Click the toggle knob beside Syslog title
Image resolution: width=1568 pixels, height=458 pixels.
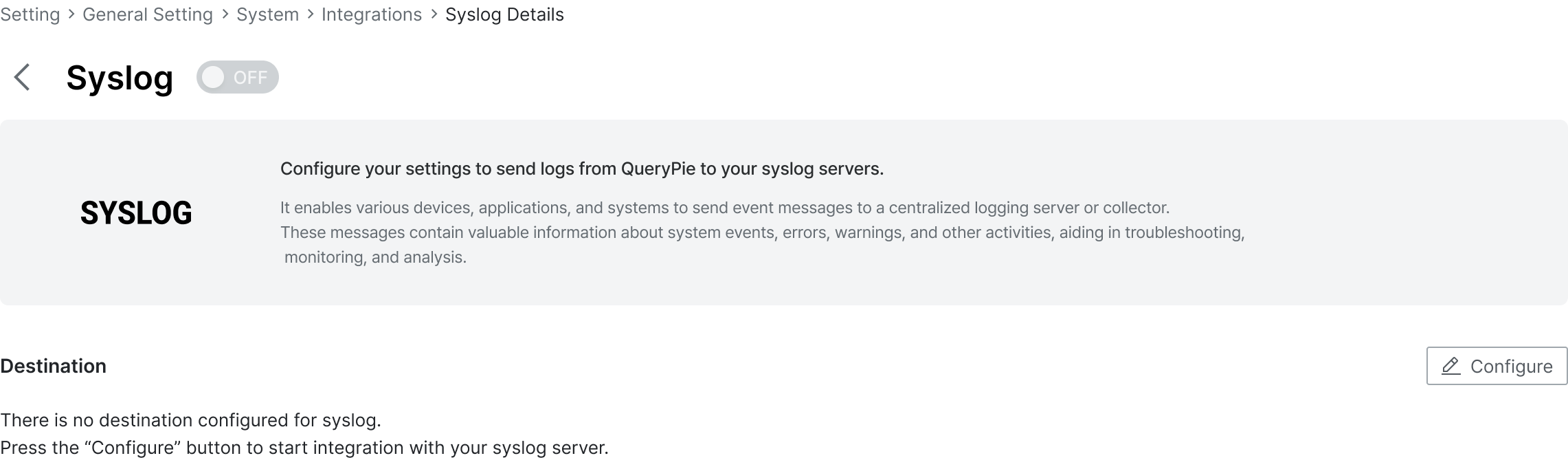pos(214,77)
